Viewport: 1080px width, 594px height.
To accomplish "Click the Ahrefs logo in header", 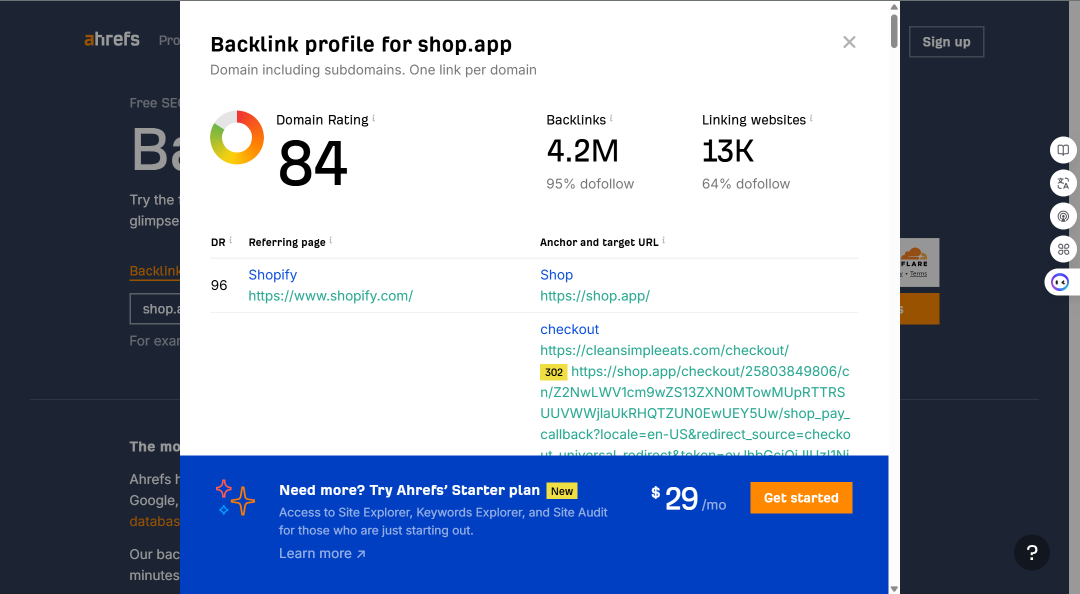I will [112, 39].
